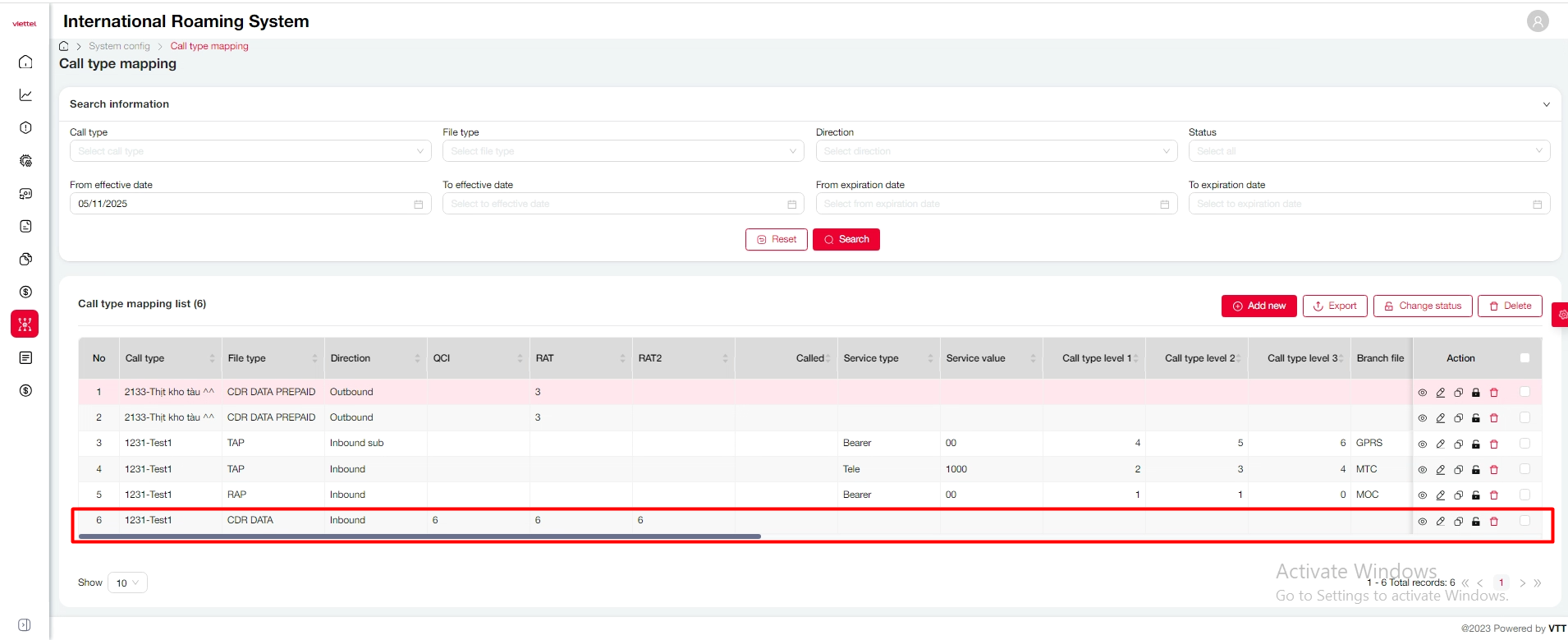Click the view eye icon for row 6
This screenshot has width=1568, height=640.
coord(1423,522)
